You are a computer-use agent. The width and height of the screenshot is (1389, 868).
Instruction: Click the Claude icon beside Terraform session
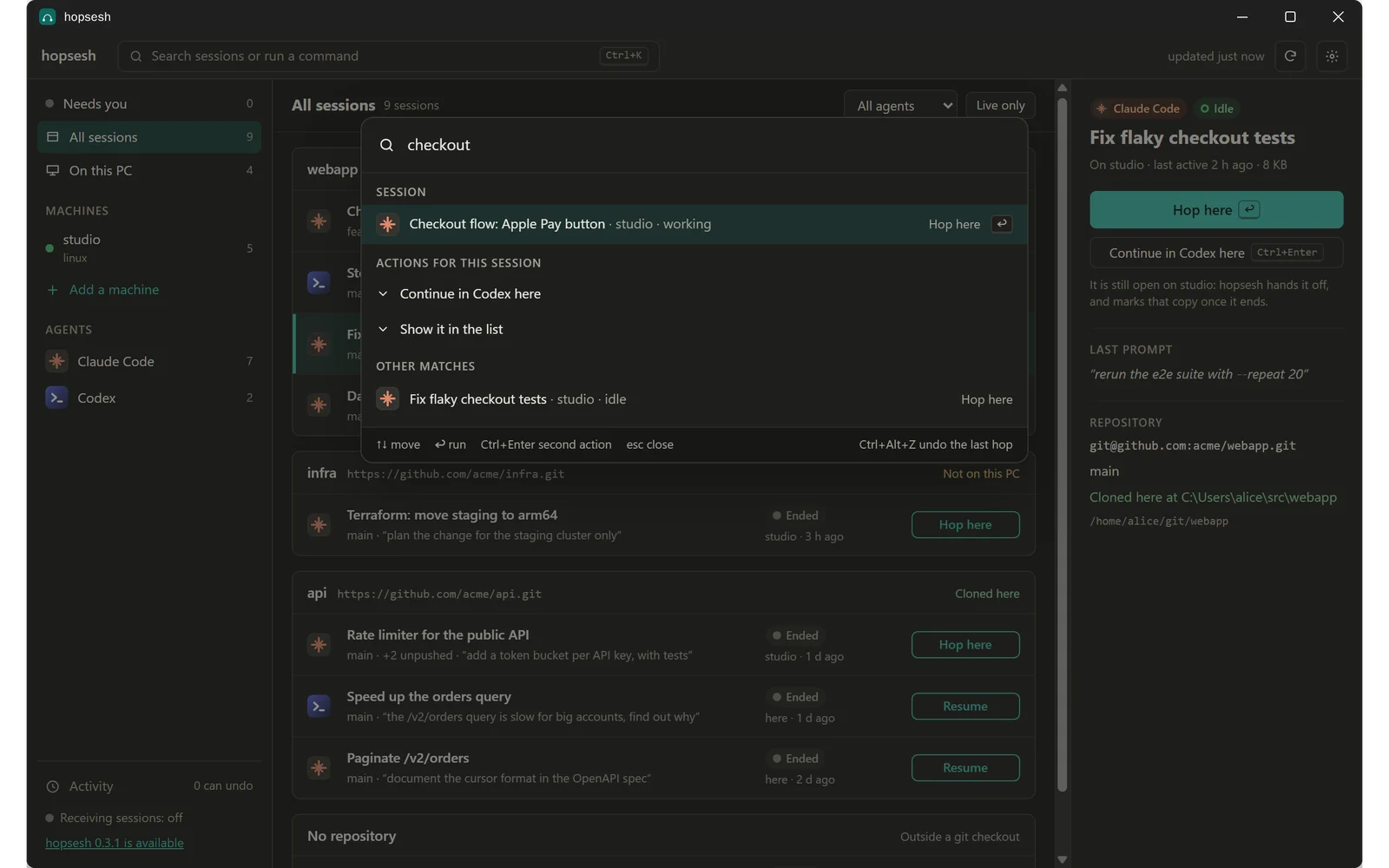point(319,525)
